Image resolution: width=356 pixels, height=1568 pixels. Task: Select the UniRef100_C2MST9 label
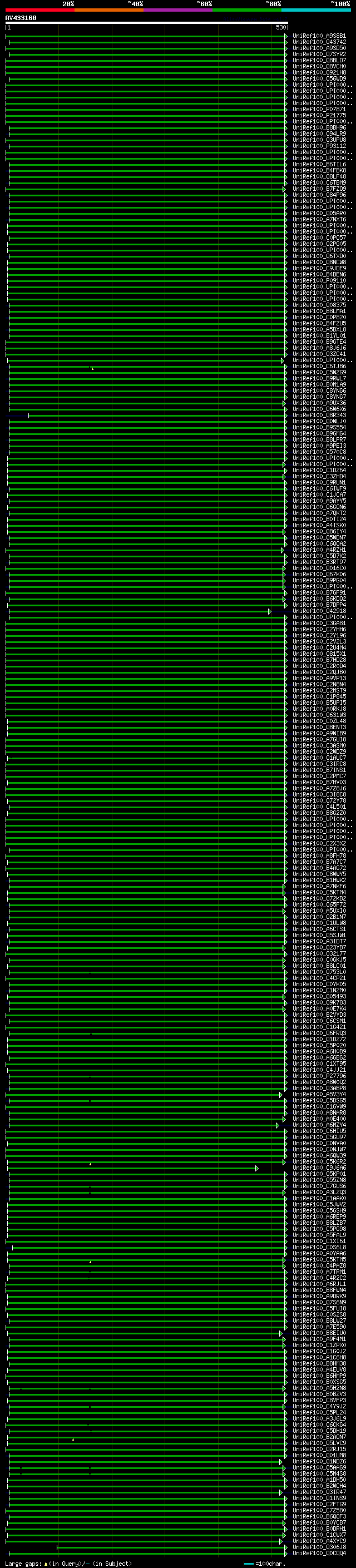pyautogui.click(x=319, y=690)
